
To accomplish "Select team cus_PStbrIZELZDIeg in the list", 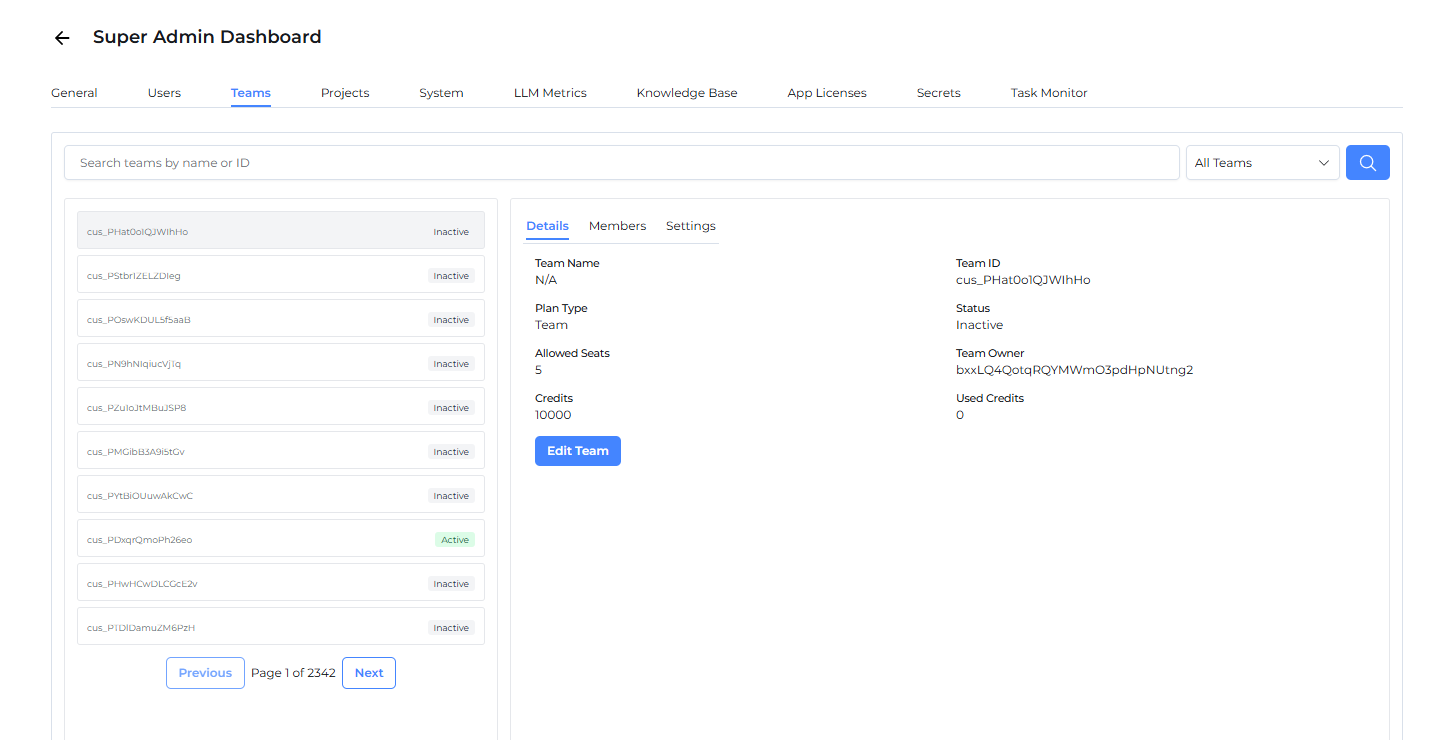I will point(281,274).
